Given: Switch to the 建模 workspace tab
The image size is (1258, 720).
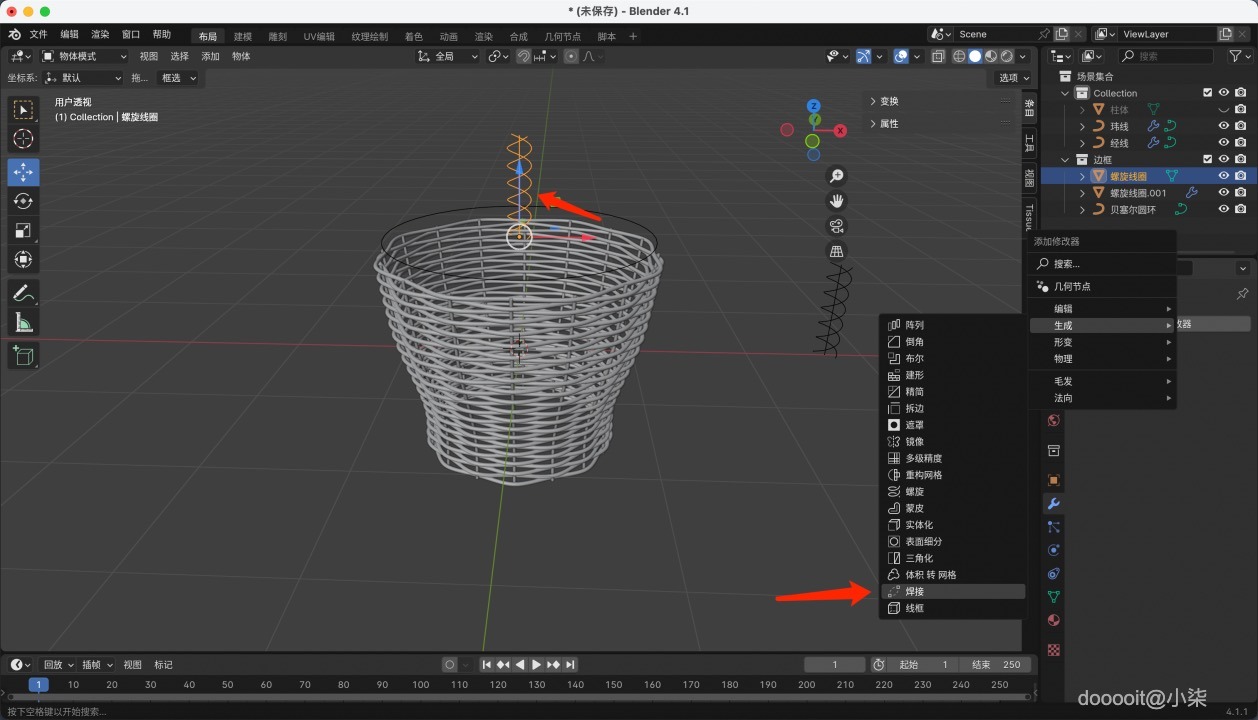Looking at the screenshot, I should (243, 36).
